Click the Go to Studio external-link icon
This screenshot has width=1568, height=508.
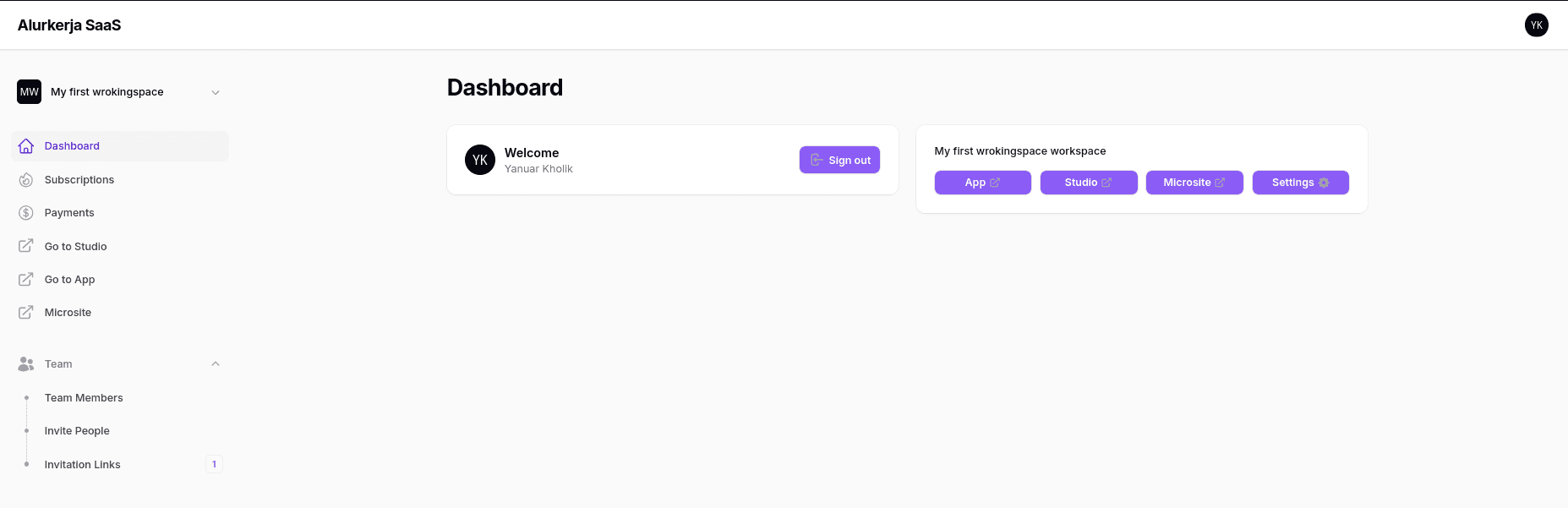coord(26,246)
